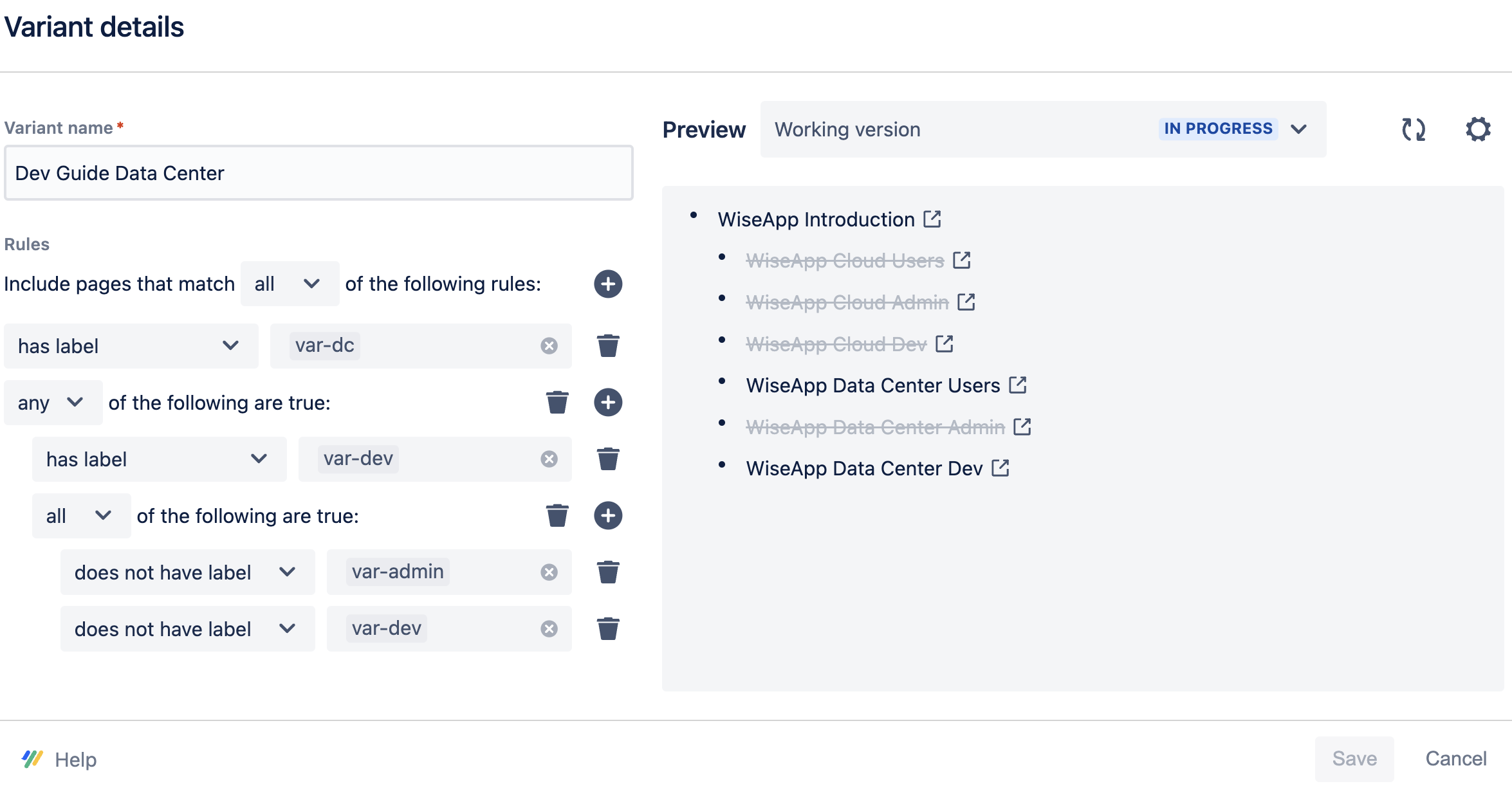This screenshot has height=786, width=1512.
Task: Clear the var-dc label value
Action: coord(549,346)
